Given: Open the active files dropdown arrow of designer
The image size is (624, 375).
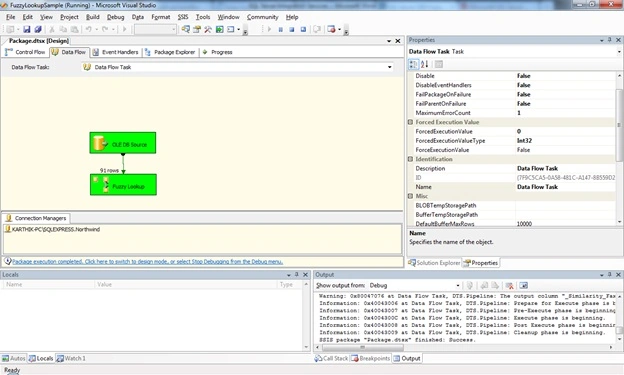Looking at the screenshot, I should (x=389, y=41).
